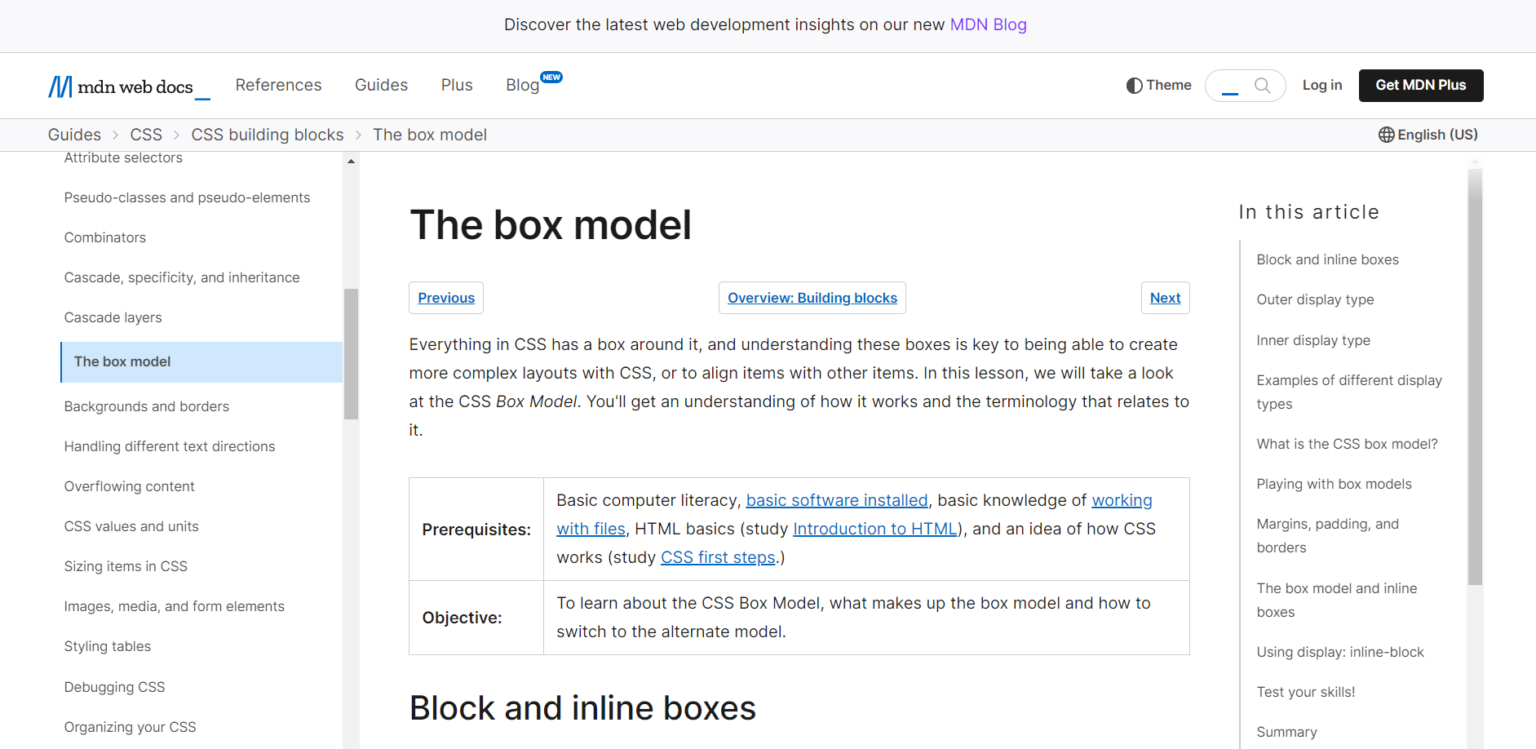Open the MDN Blog announcement link
This screenshot has height=749, width=1536.
coord(988,24)
